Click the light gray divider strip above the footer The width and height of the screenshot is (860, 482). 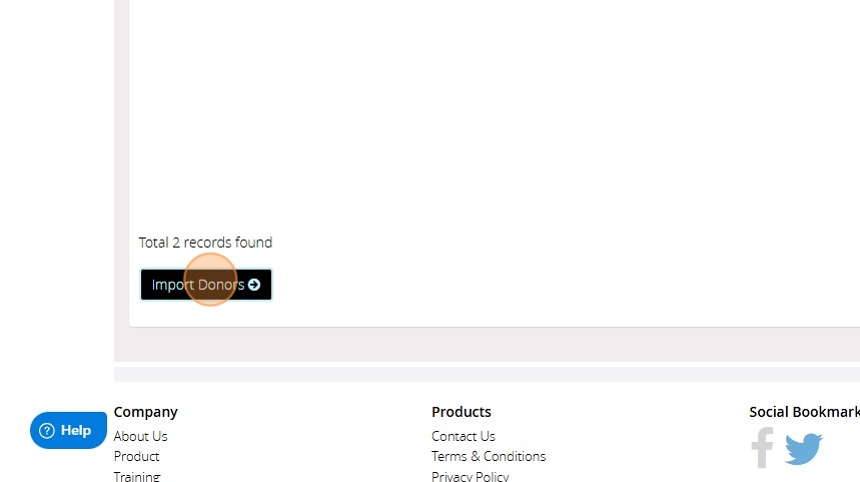487,375
